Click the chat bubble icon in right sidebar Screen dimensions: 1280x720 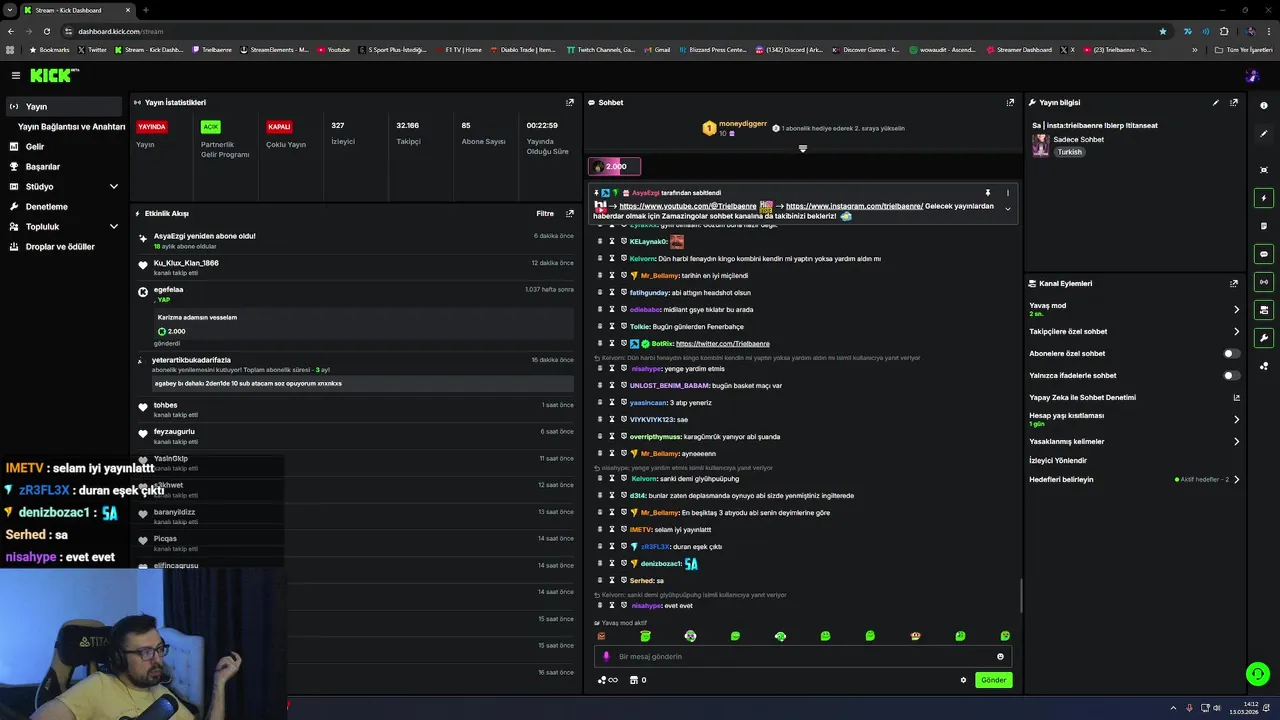coord(1264,254)
